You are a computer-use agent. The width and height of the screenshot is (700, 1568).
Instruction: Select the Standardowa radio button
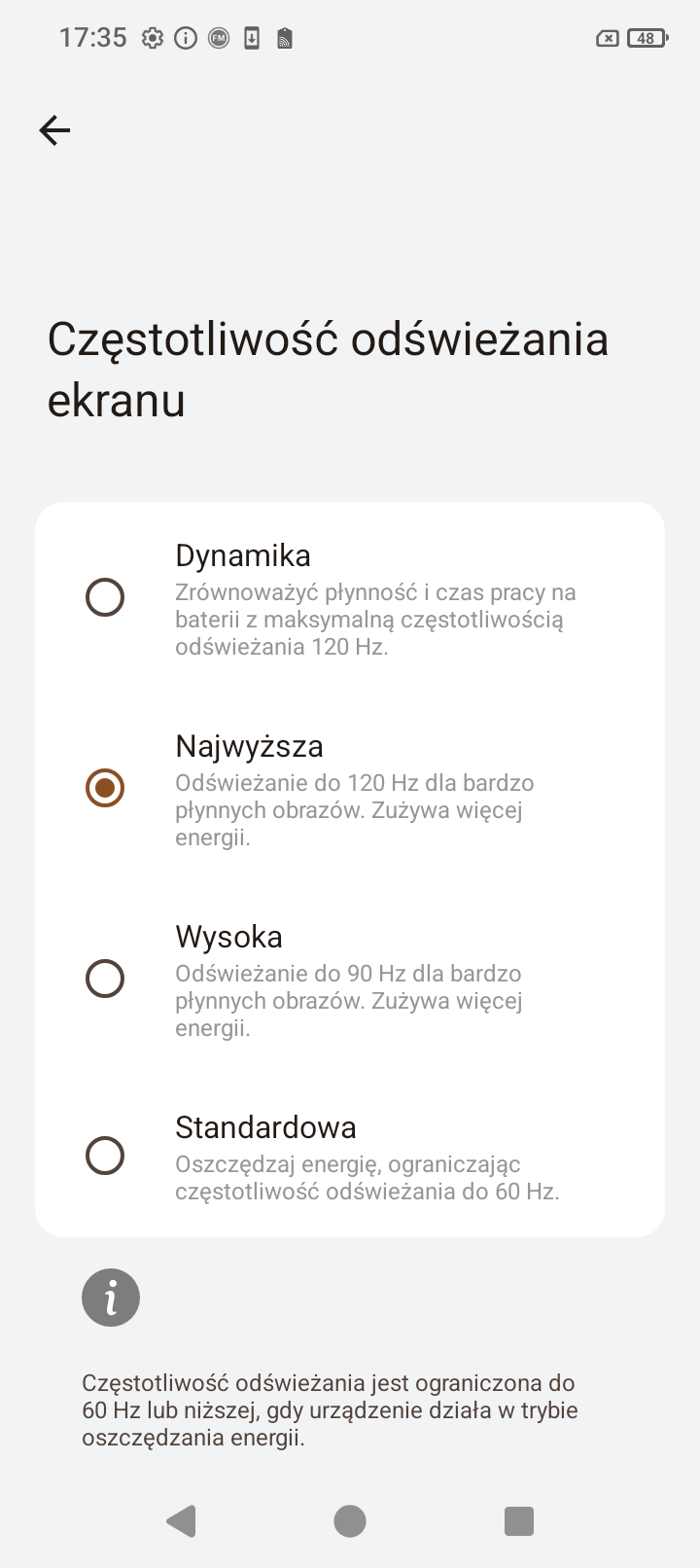pyautogui.click(x=105, y=1156)
